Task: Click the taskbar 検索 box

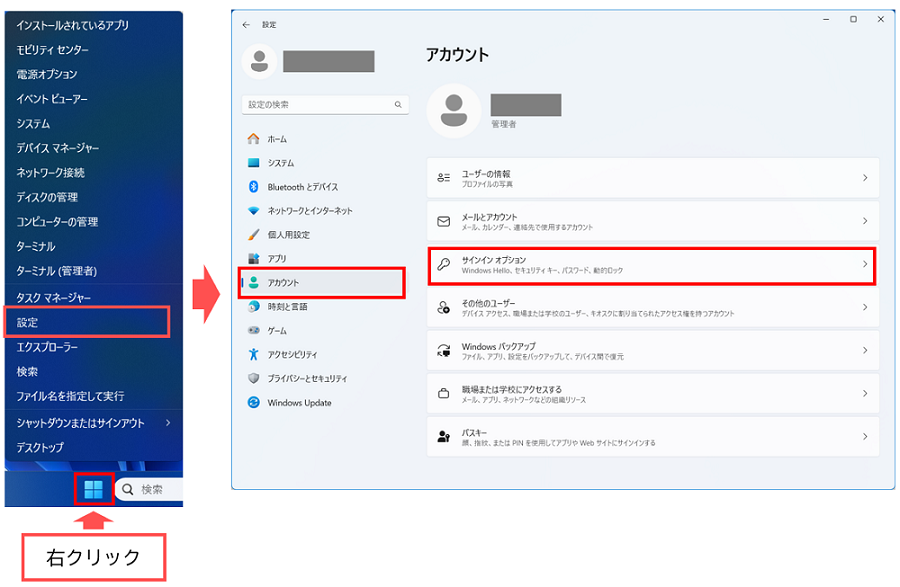Action: pyautogui.click(x=149, y=489)
